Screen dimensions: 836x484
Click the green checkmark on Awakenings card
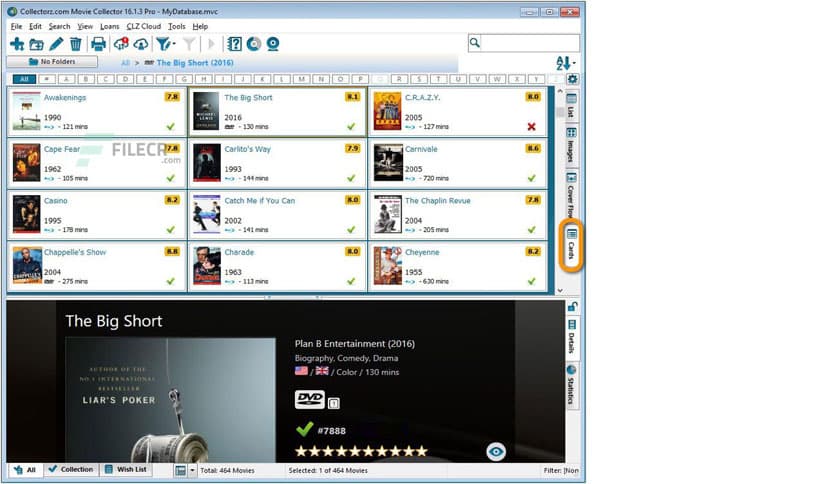171,127
